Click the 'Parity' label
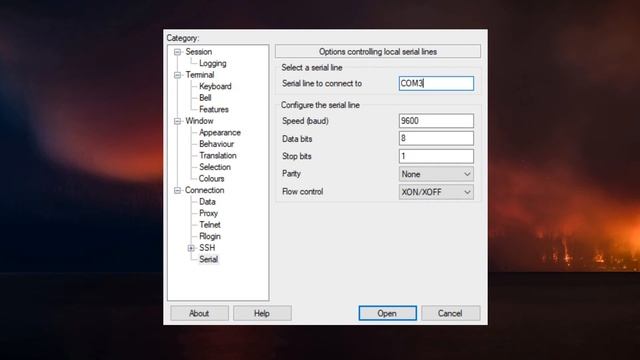Screen dimensions: 640x360 click(291, 173)
